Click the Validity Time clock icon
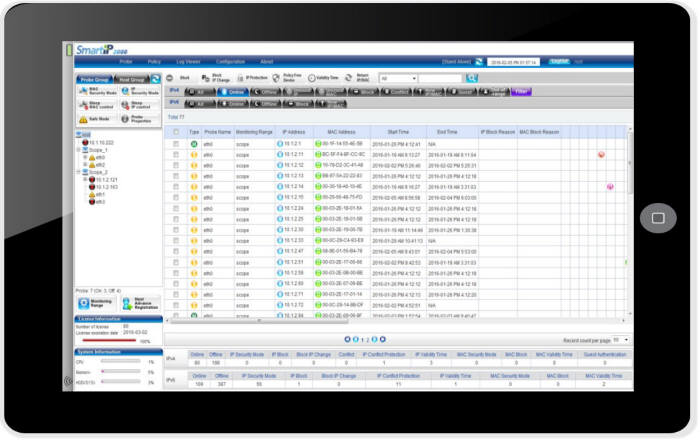The image size is (700, 441). [312, 78]
